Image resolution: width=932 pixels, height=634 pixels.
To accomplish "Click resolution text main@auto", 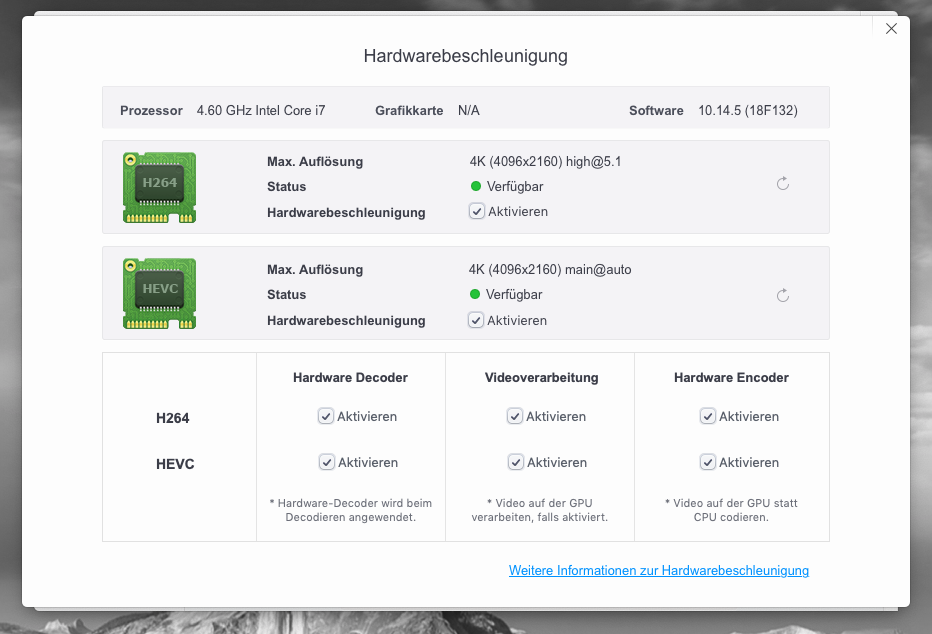I will pos(598,270).
